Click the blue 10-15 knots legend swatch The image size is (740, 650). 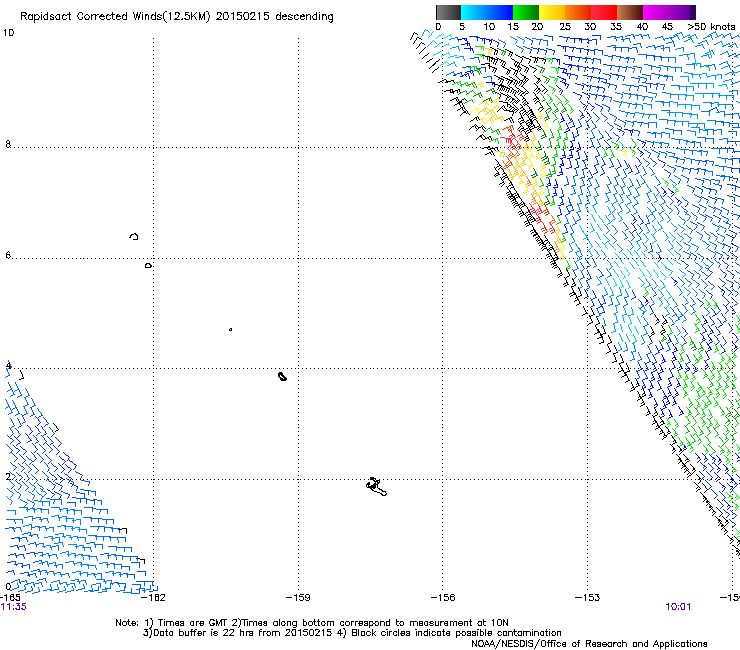[500, 12]
